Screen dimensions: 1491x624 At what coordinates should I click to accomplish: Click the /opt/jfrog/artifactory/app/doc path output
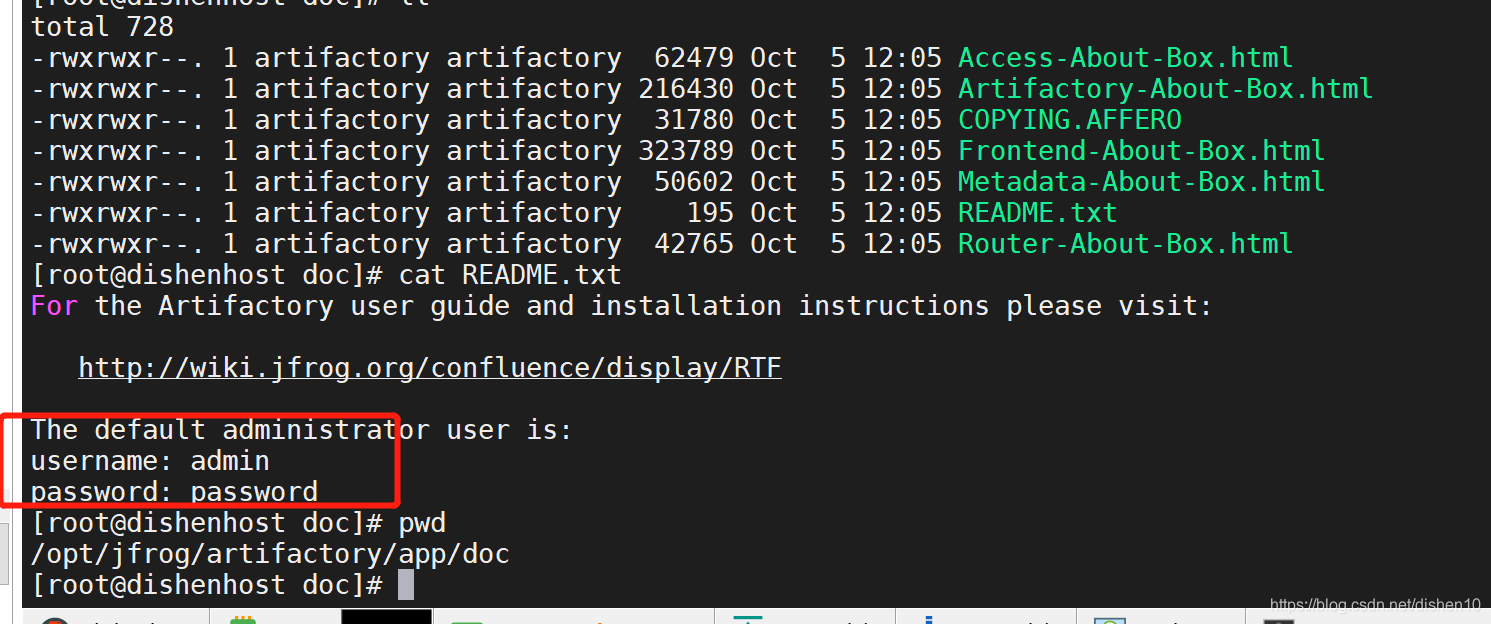[271, 554]
